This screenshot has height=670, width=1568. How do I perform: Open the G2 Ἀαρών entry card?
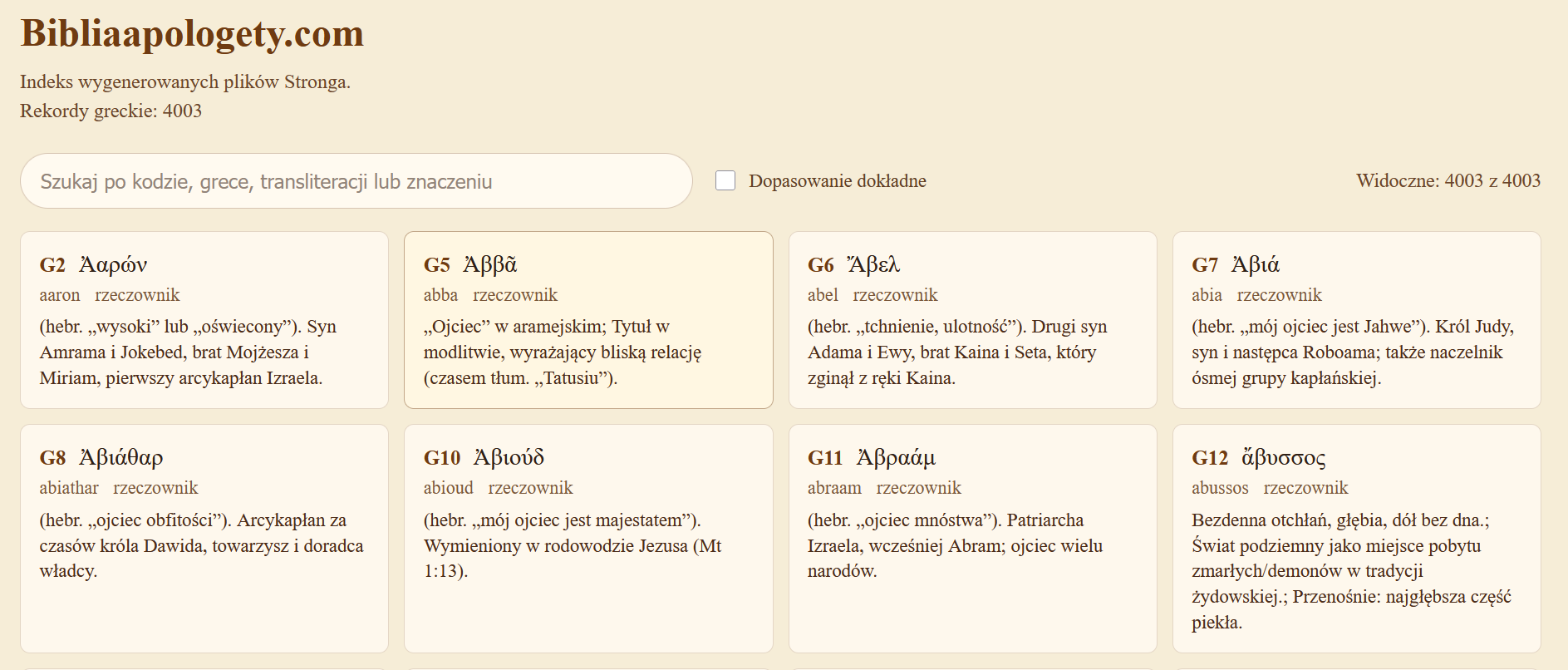204,320
